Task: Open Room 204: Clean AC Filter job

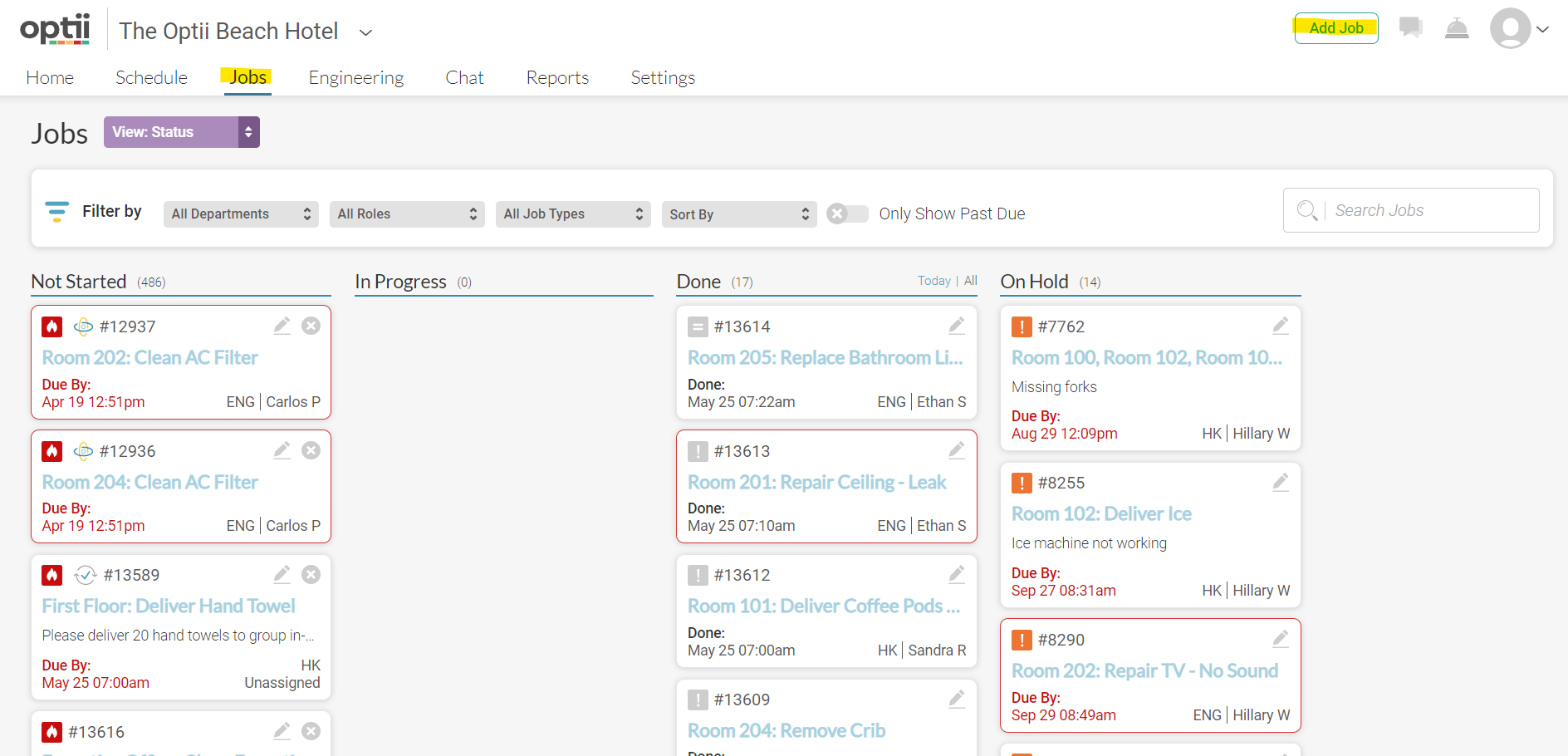Action: [150, 482]
